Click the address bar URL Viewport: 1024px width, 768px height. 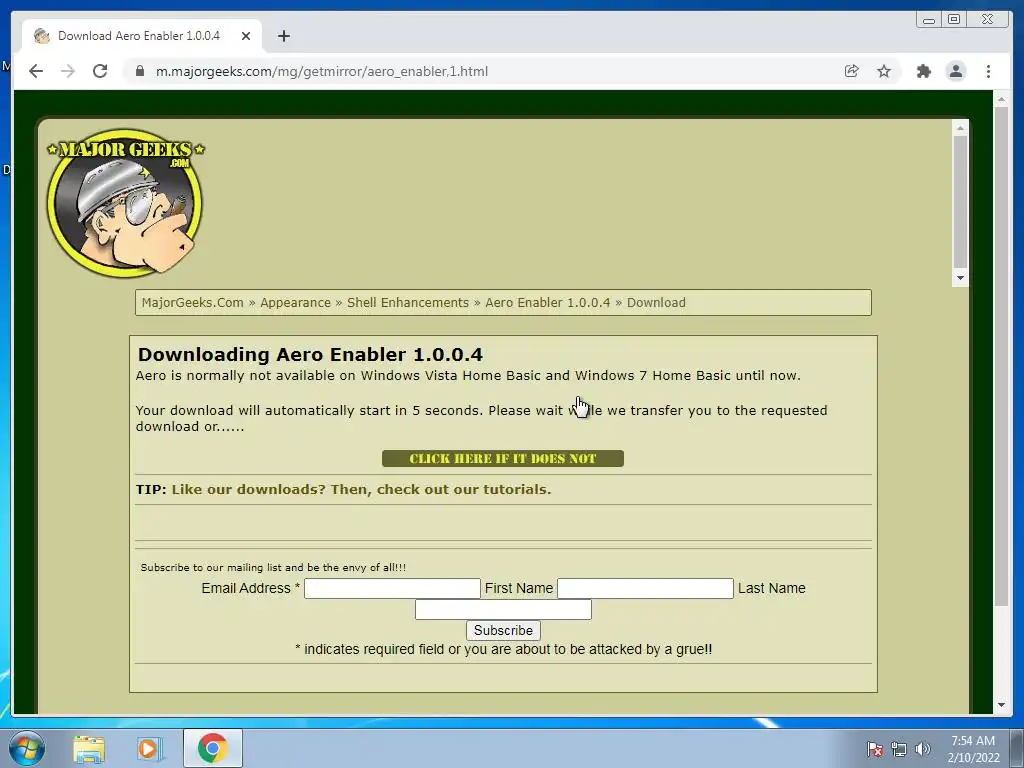pos(321,71)
